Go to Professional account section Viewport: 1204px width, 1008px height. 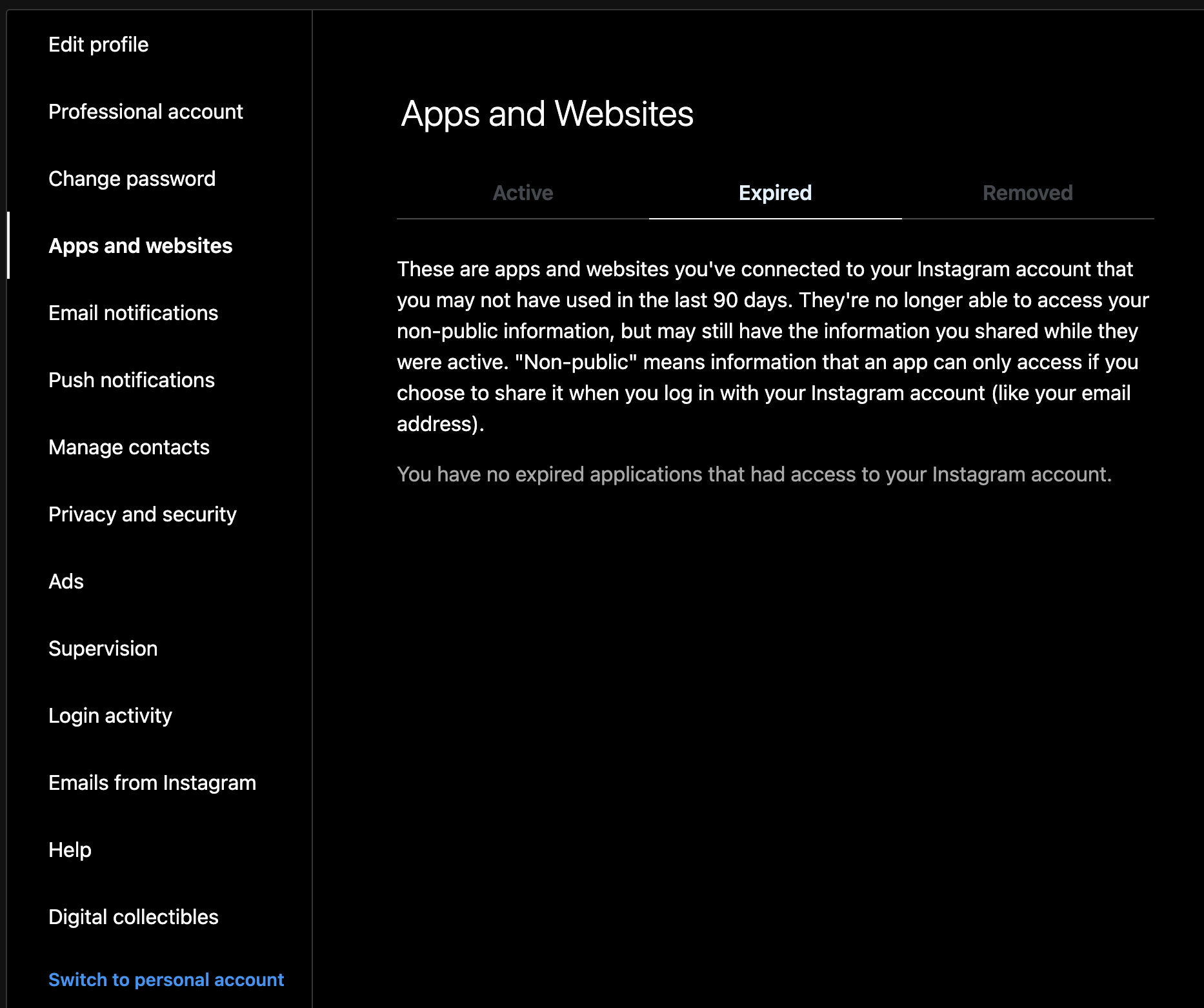(146, 112)
